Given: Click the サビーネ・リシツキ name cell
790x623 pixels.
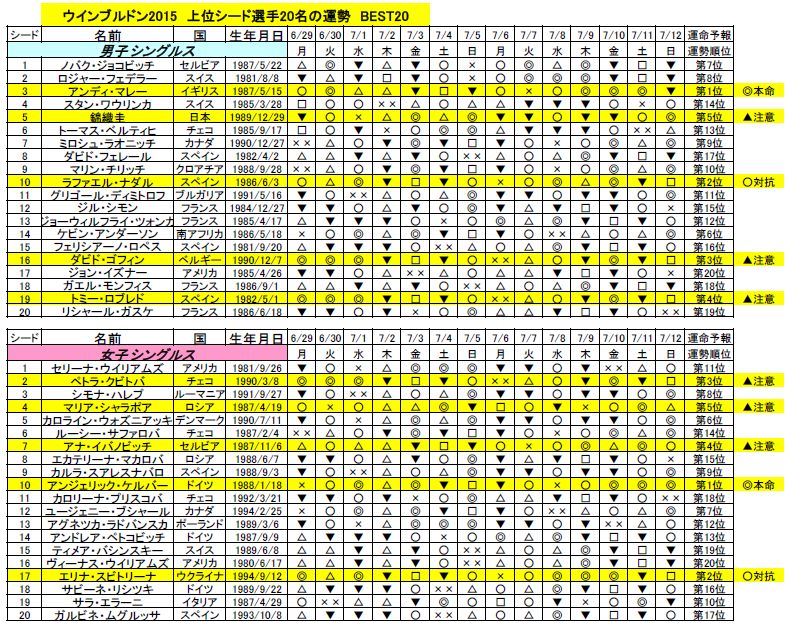Looking at the screenshot, I should coord(108,589).
